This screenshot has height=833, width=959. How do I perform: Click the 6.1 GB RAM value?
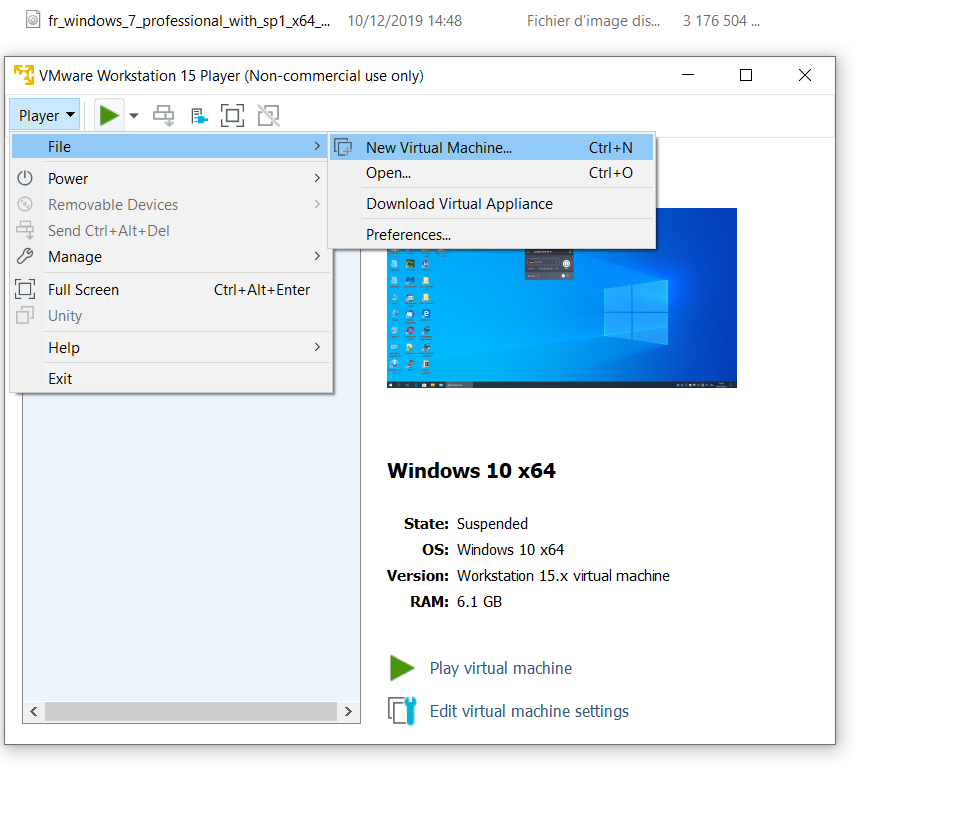[x=480, y=602]
